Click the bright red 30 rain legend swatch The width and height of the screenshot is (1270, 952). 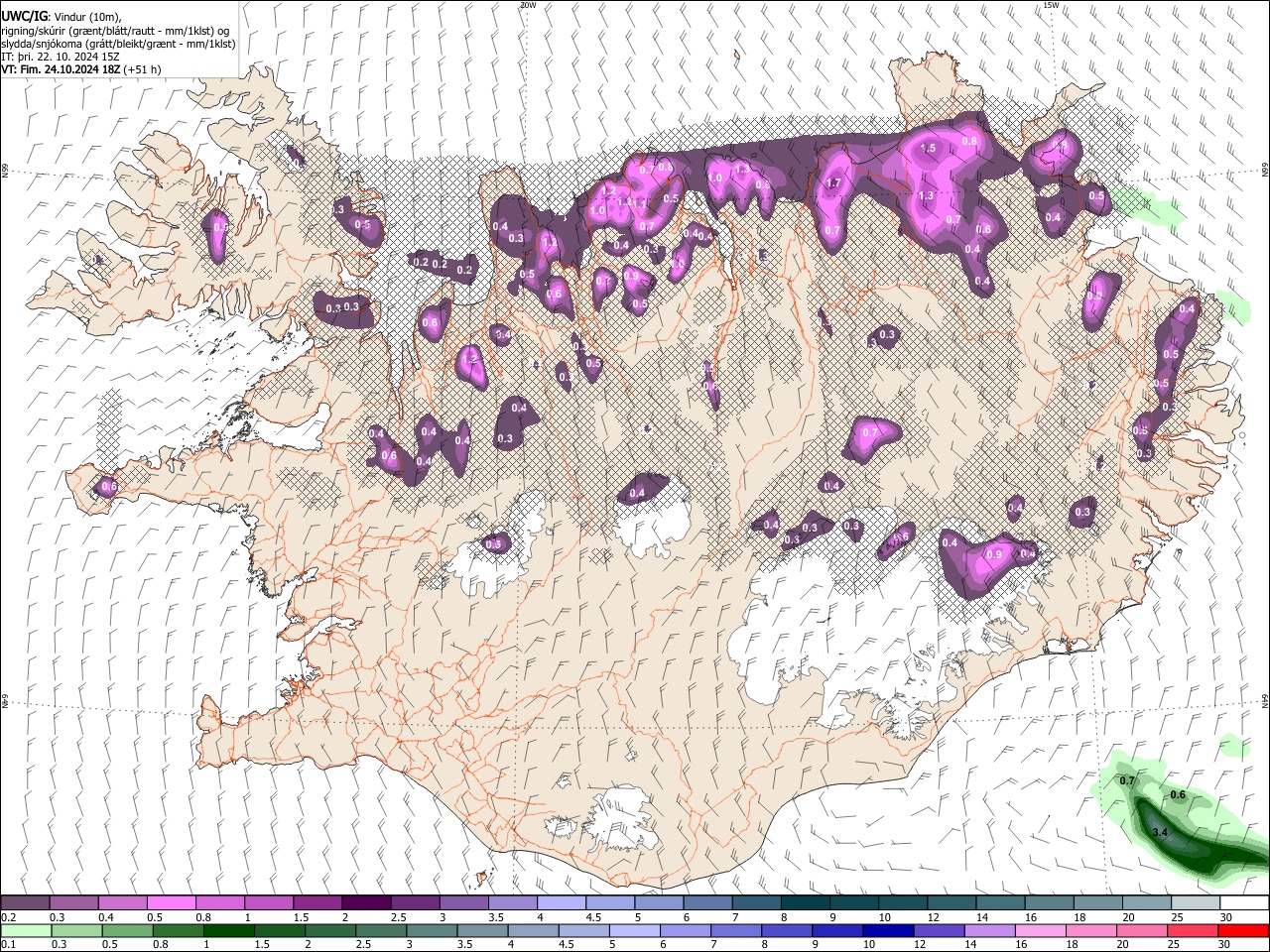[x=1243, y=930]
